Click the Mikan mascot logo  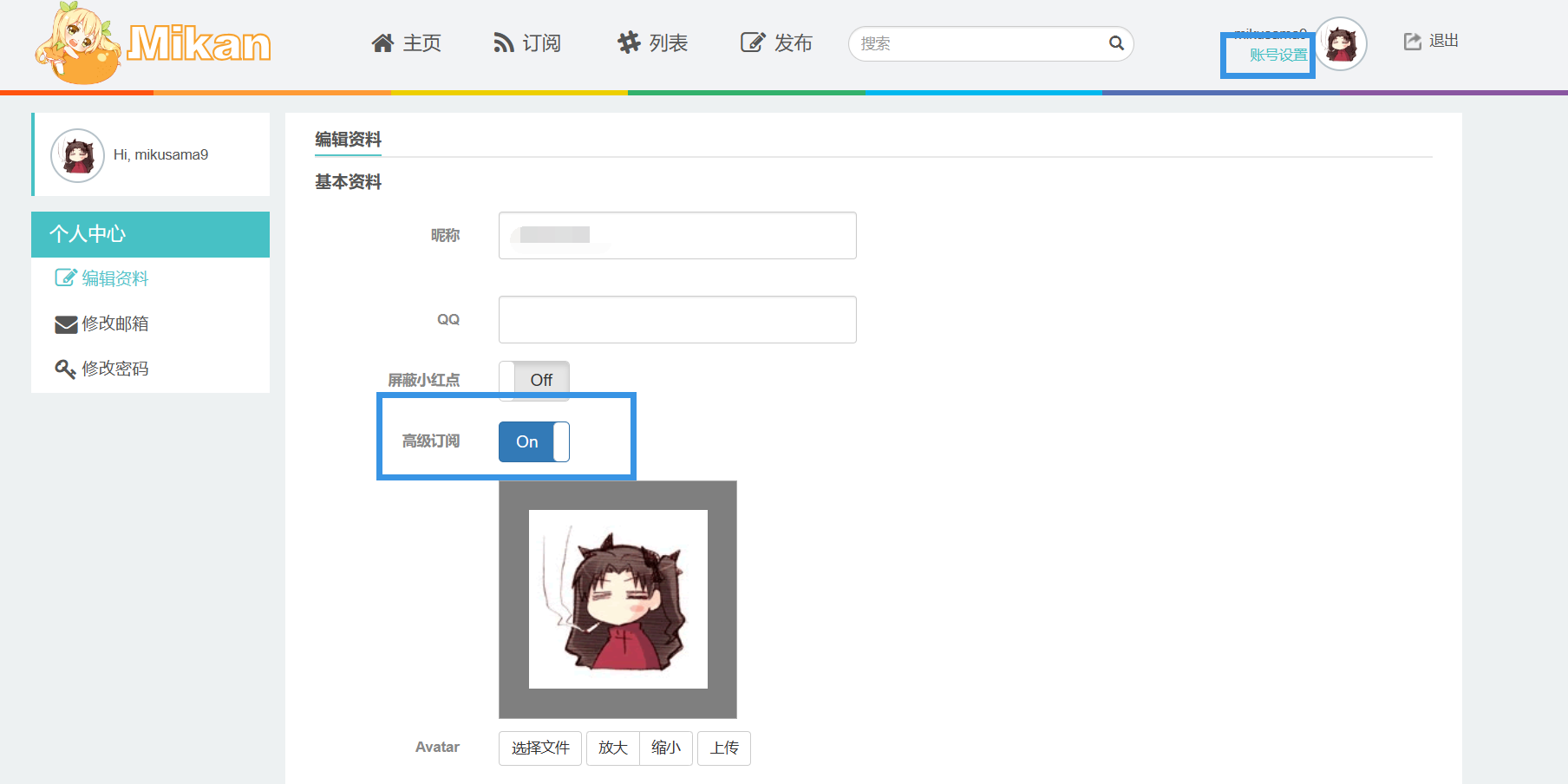[x=78, y=43]
